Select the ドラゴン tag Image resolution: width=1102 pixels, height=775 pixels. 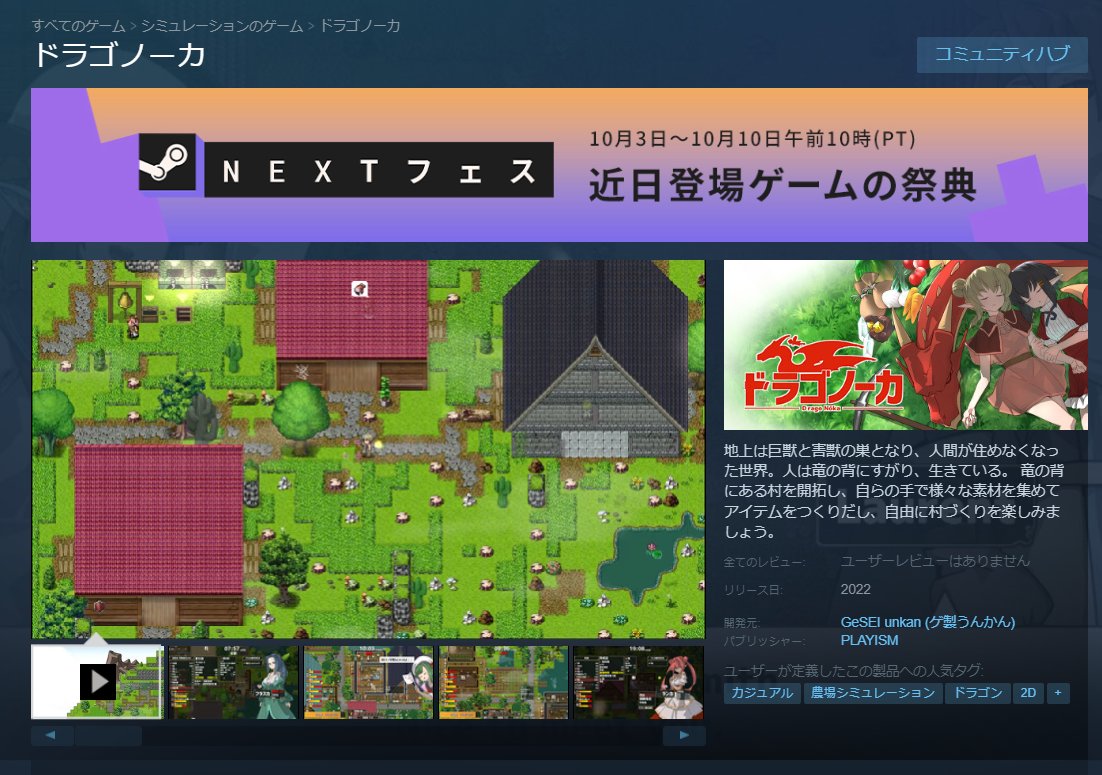pyautogui.click(x=977, y=693)
